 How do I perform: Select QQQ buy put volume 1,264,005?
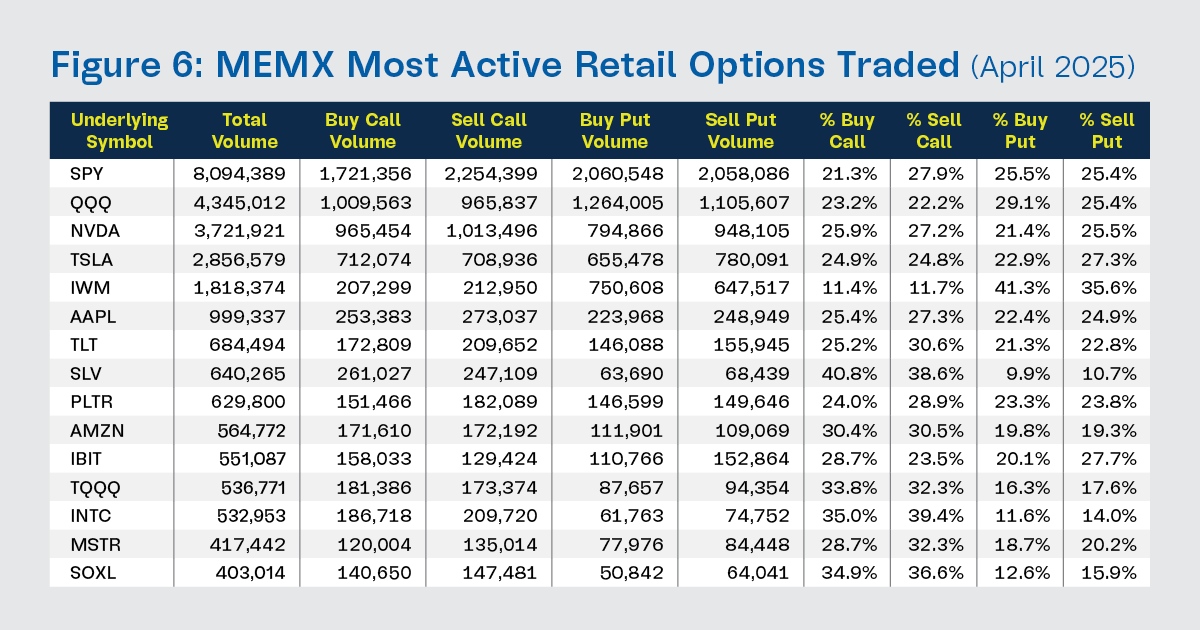(x=611, y=204)
